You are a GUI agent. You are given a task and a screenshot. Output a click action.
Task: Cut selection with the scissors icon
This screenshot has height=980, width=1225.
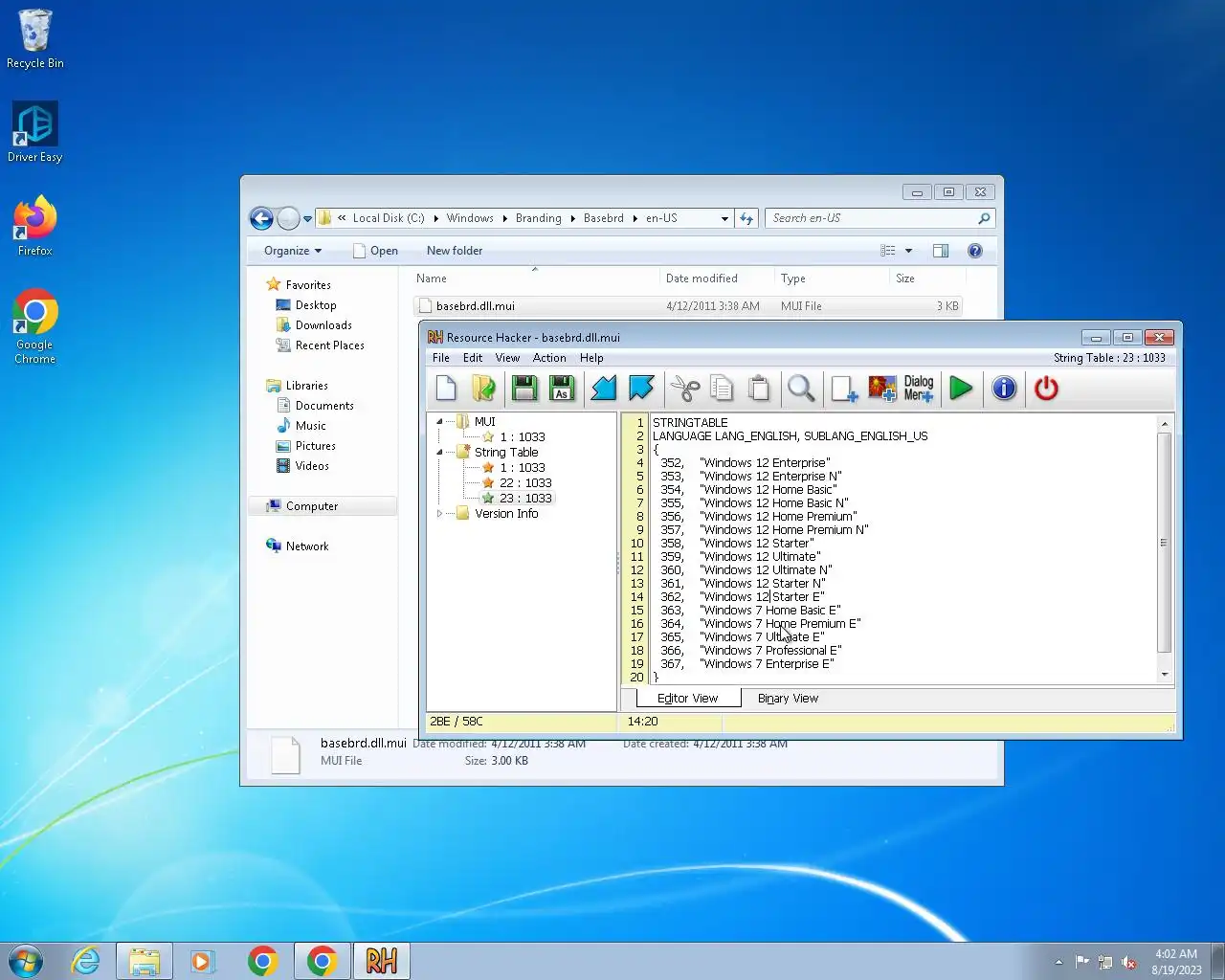pyautogui.click(x=685, y=389)
